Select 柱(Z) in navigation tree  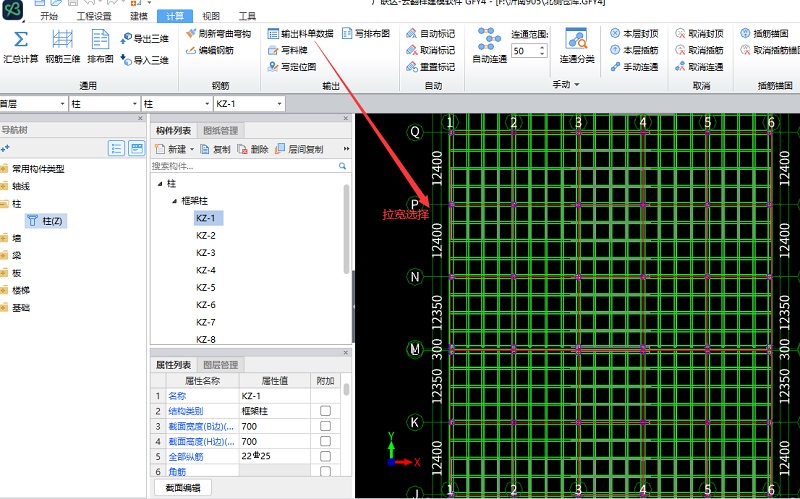pyautogui.click(x=45, y=221)
